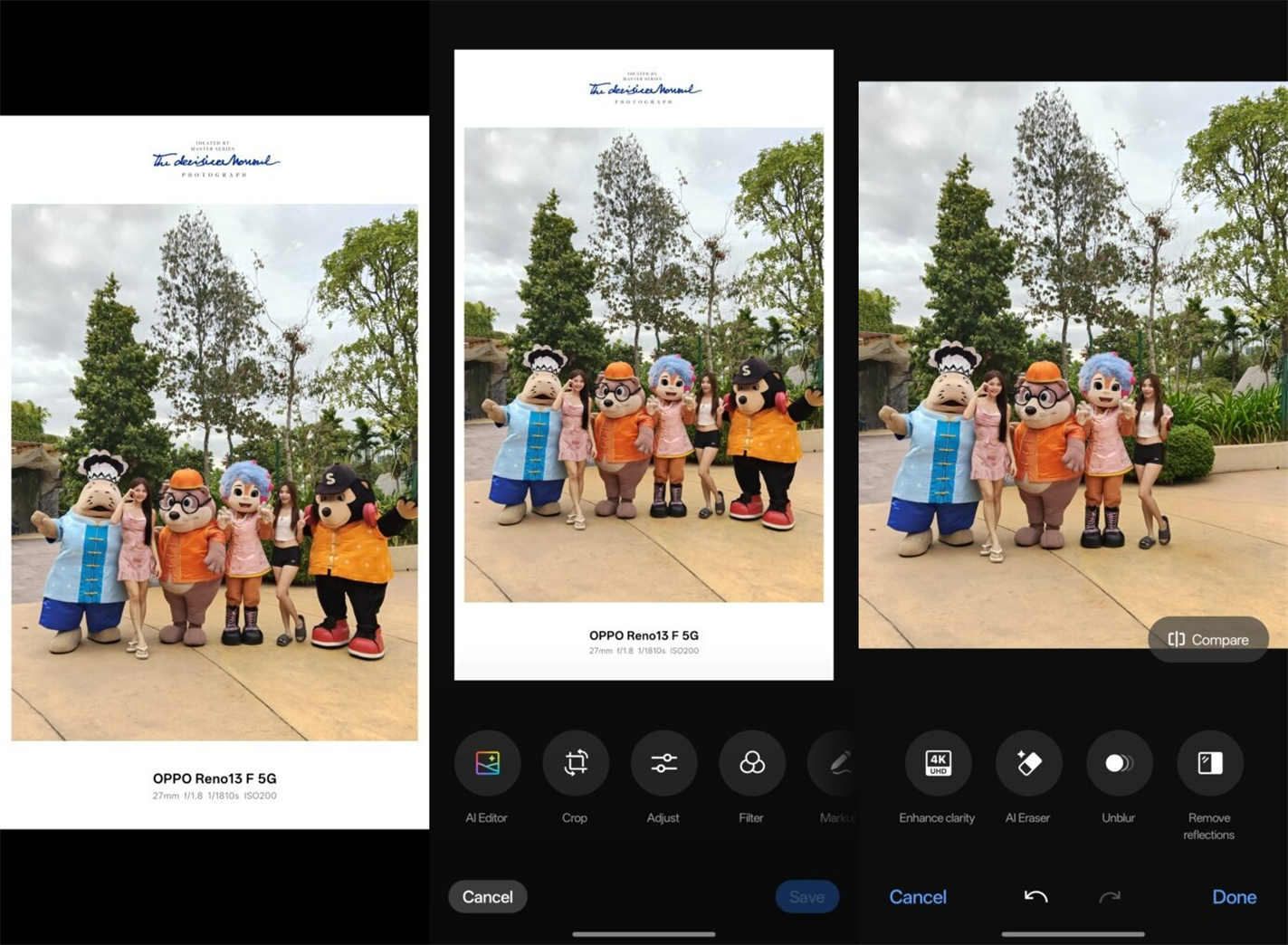Image resolution: width=1288 pixels, height=945 pixels.
Task: Tap the edited photo in right screen
Action: point(1073,365)
